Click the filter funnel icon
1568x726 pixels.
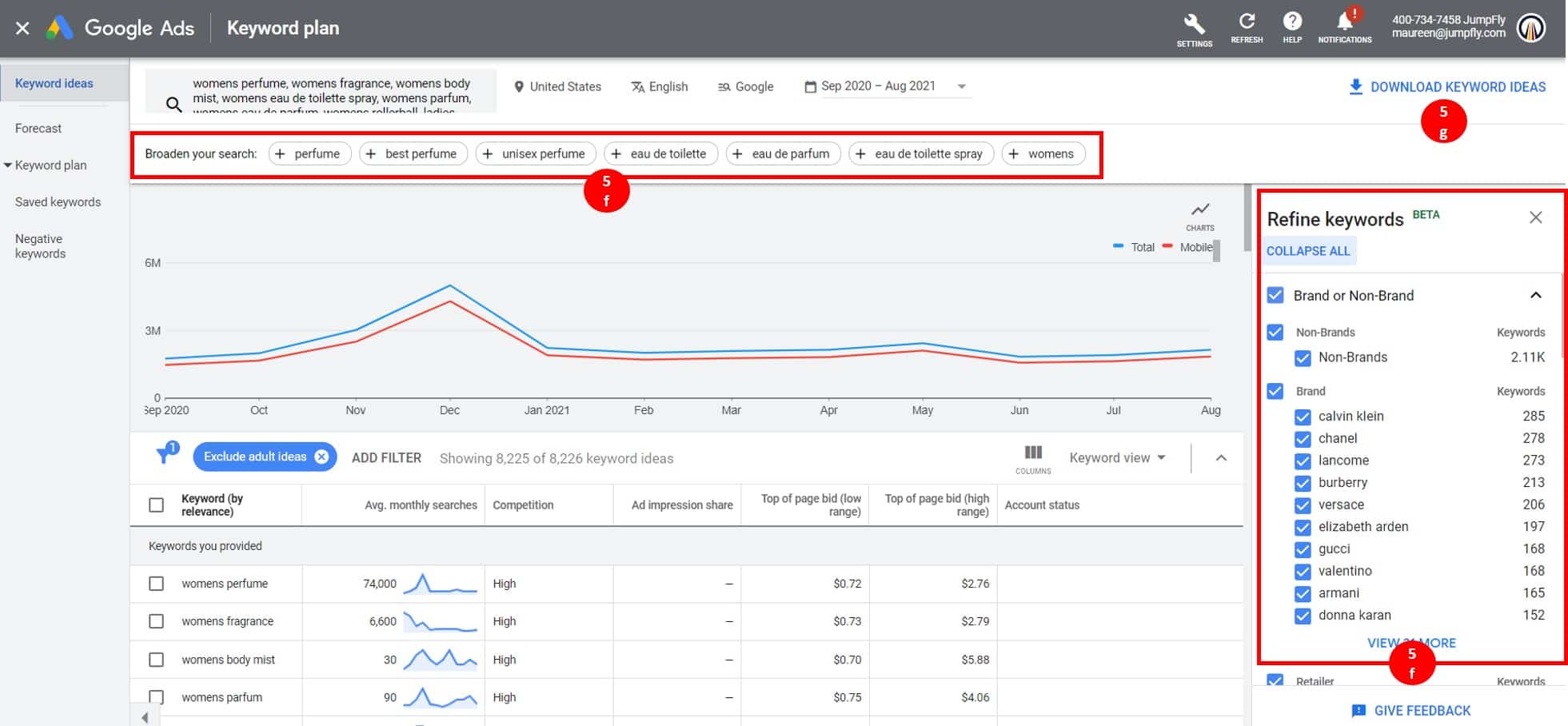click(x=166, y=453)
